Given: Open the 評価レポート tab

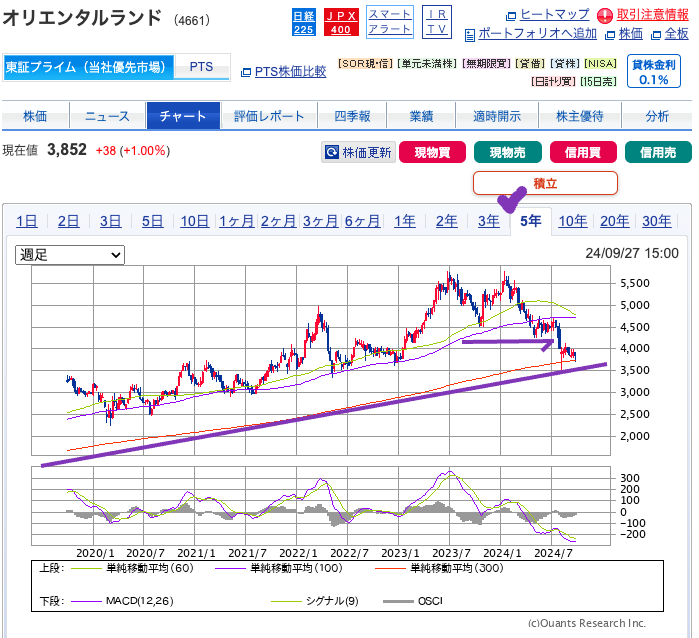Looking at the screenshot, I should [269, 116].
